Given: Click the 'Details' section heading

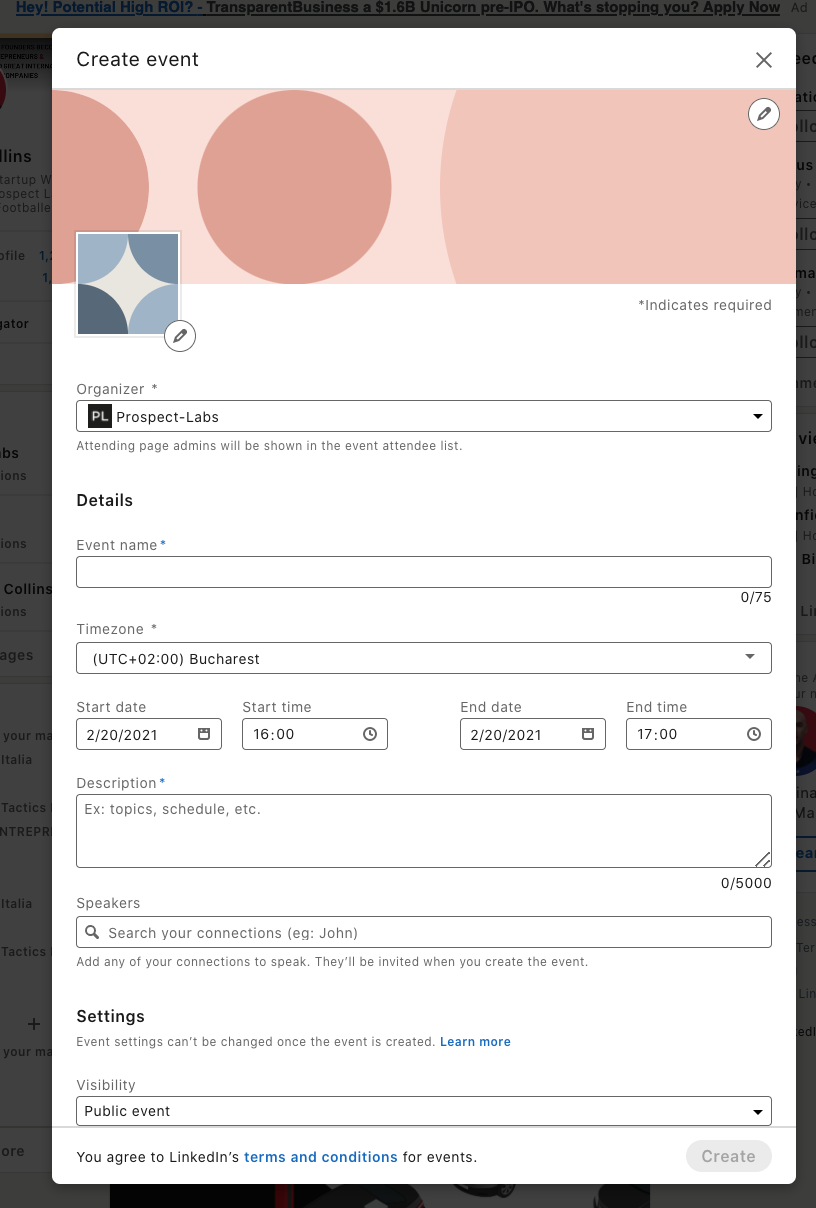Looking at the screenshot, I should point(105,500).
